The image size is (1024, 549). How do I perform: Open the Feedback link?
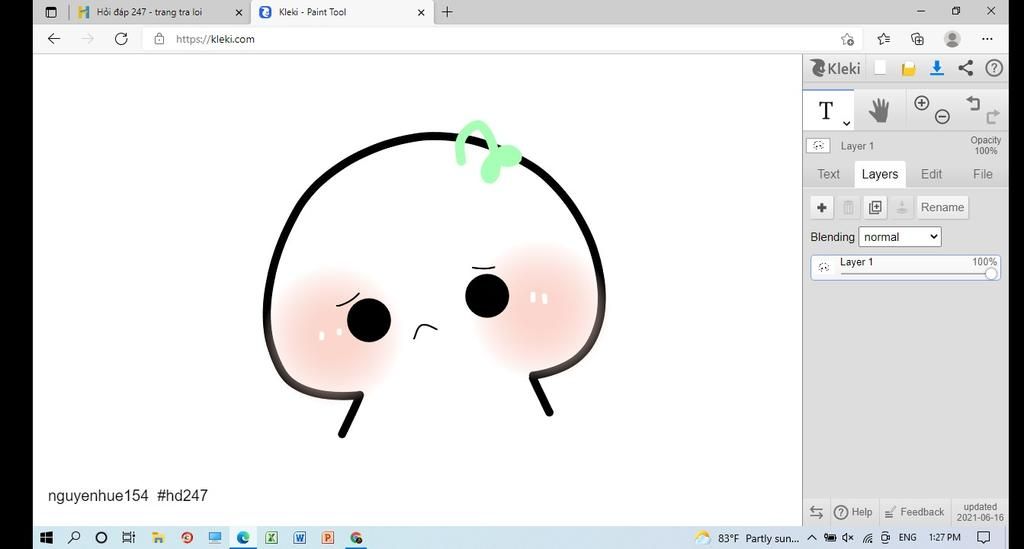coord(914,512)
